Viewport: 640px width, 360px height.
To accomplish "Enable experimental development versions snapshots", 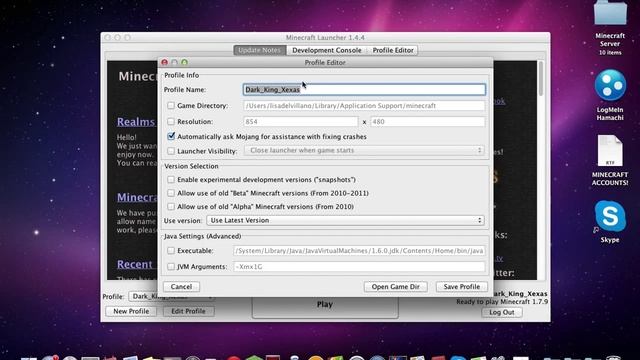I will pos(171,180).
